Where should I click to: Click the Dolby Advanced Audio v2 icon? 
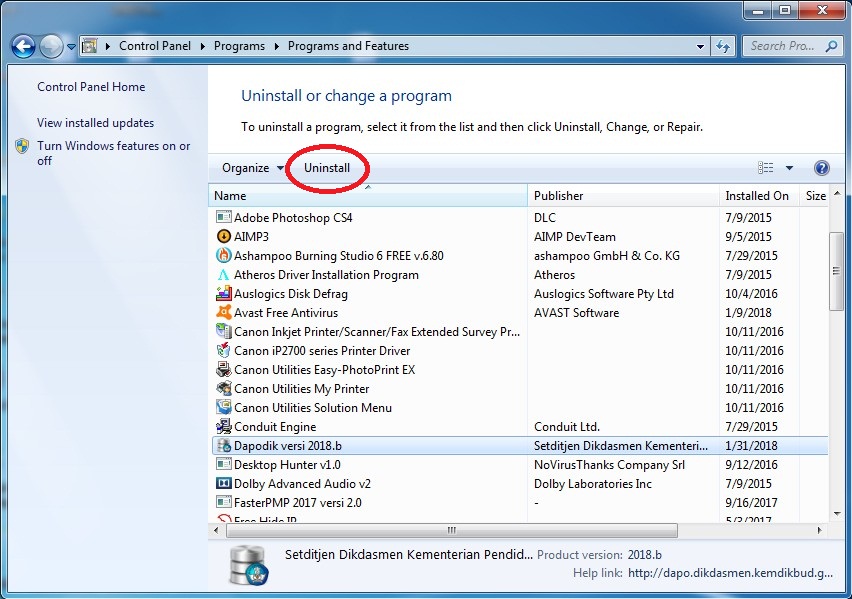[x=223, y=484]
